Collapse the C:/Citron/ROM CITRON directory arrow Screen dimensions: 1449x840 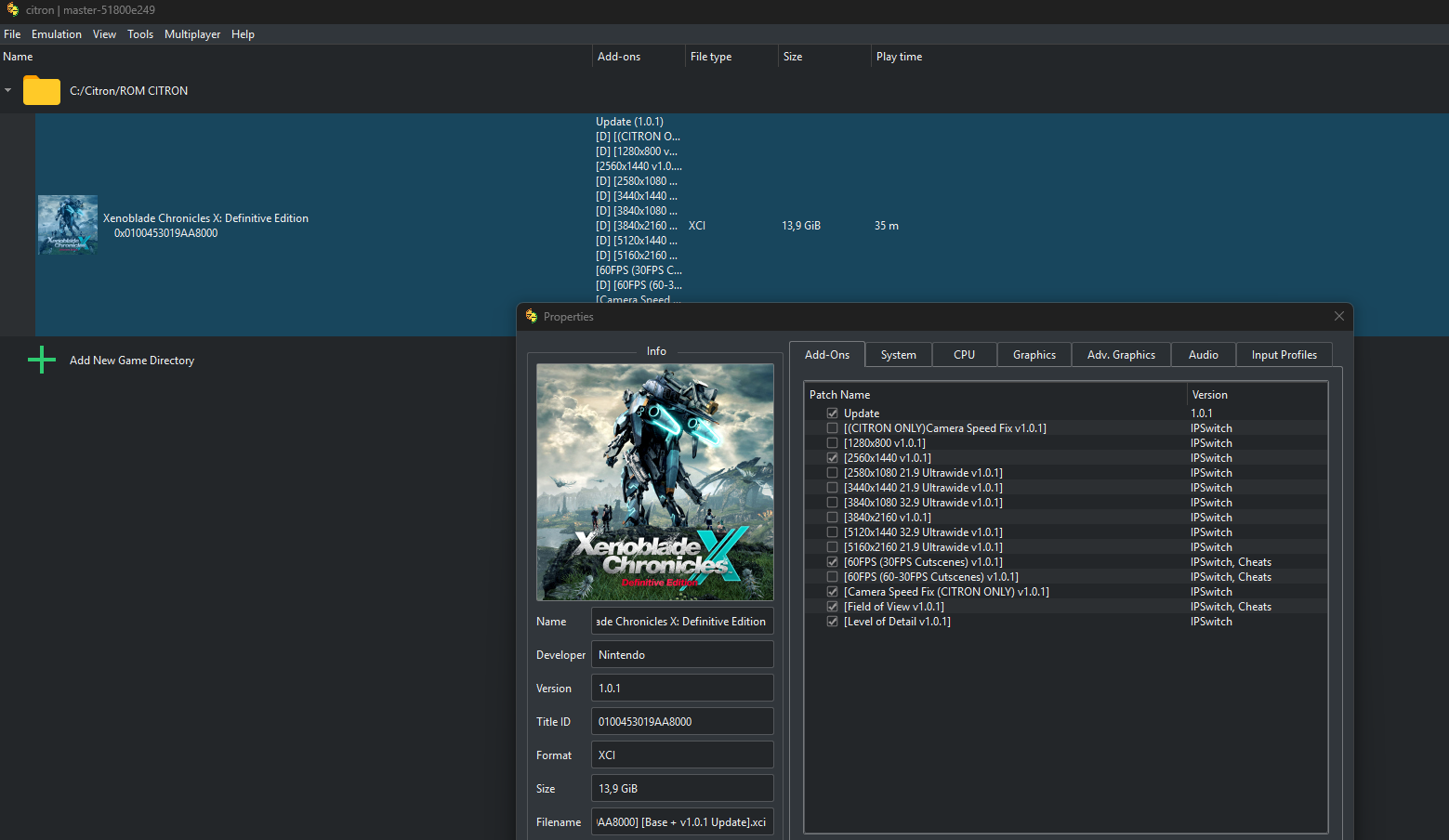8,90
